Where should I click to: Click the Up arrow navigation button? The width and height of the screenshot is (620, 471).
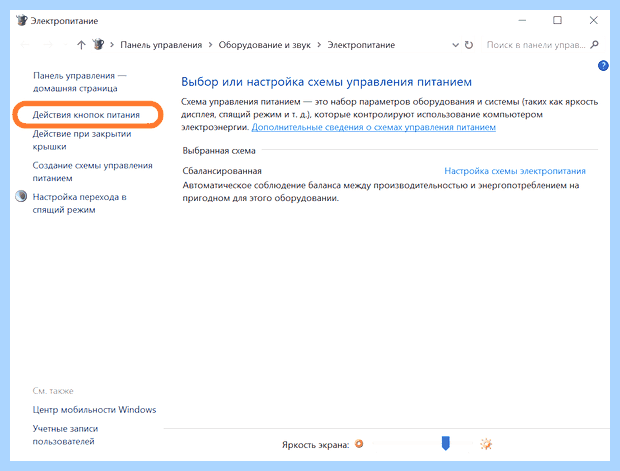81,45
